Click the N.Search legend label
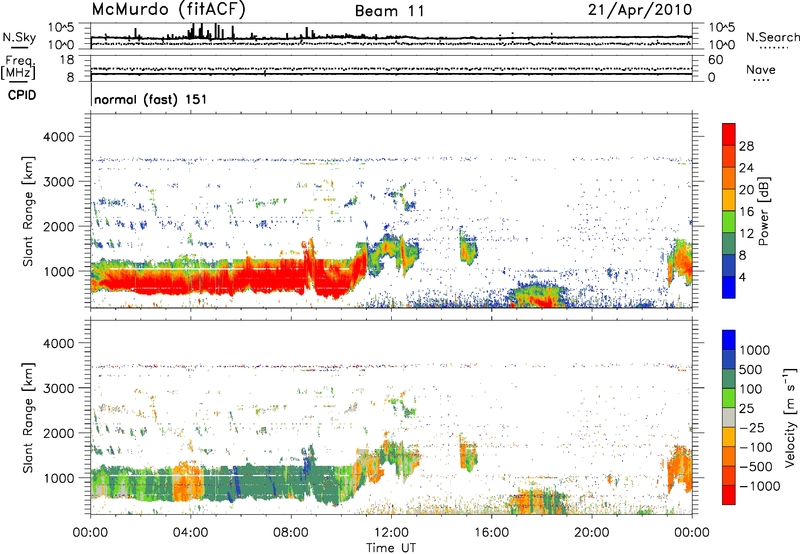The image size is (800, 554). pyautogui.click(x=773, y=37)
